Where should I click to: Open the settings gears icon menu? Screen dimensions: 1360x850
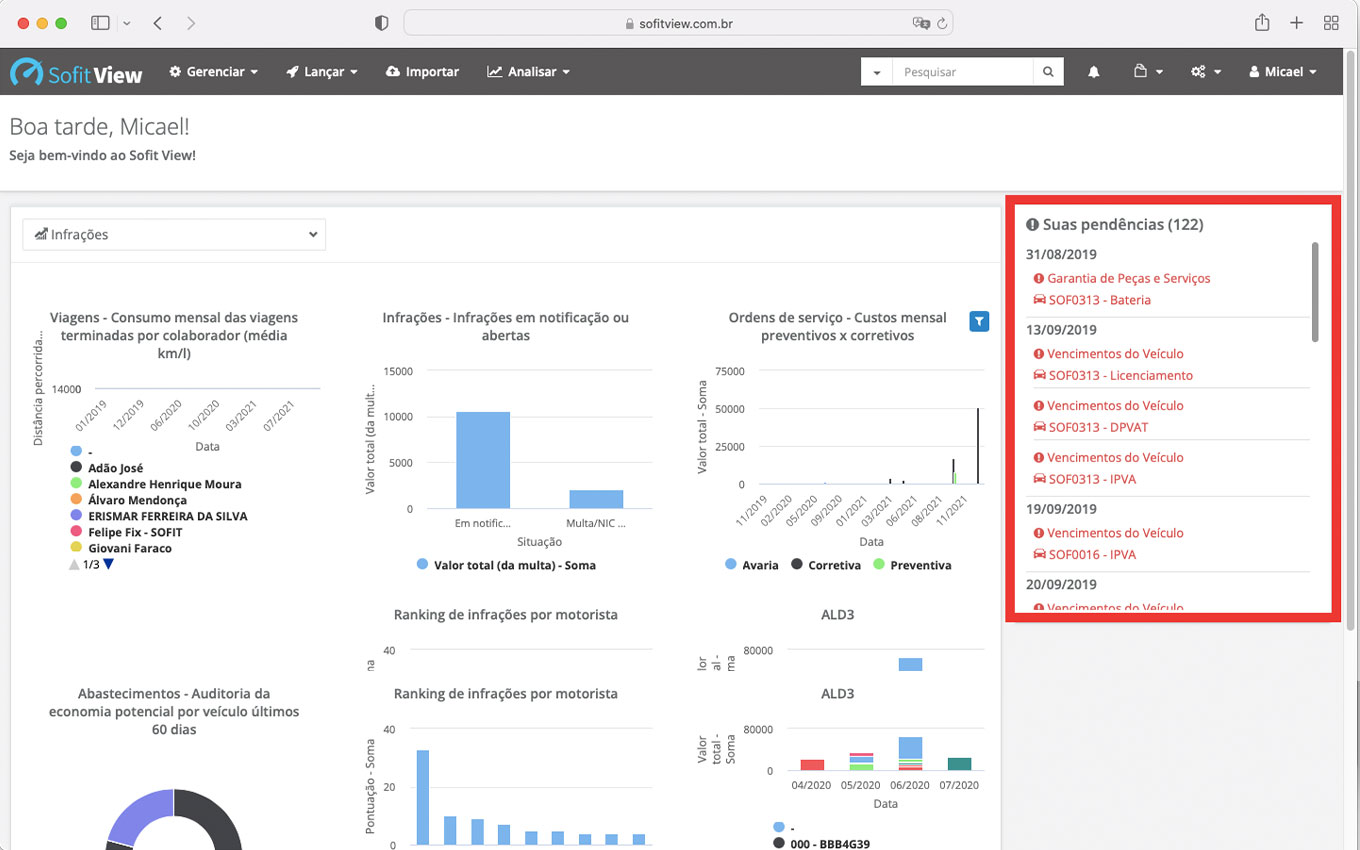(x=1206, y=72)
